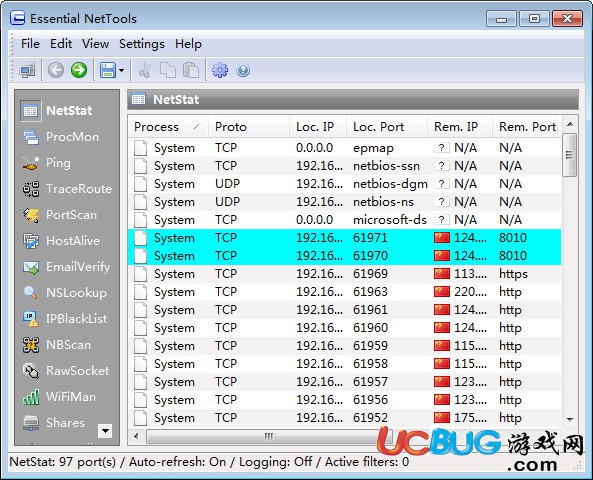Open the ProcMon tool in sidebar
Image resolution: width=593 pixels, height=480 pixels.
tap(61, 137)
